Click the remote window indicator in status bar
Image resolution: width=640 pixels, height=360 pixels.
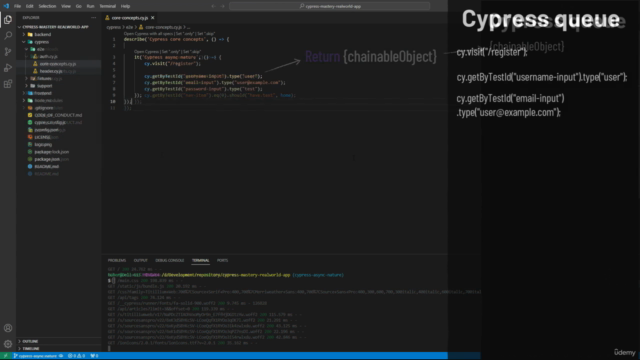pos(5,356)
